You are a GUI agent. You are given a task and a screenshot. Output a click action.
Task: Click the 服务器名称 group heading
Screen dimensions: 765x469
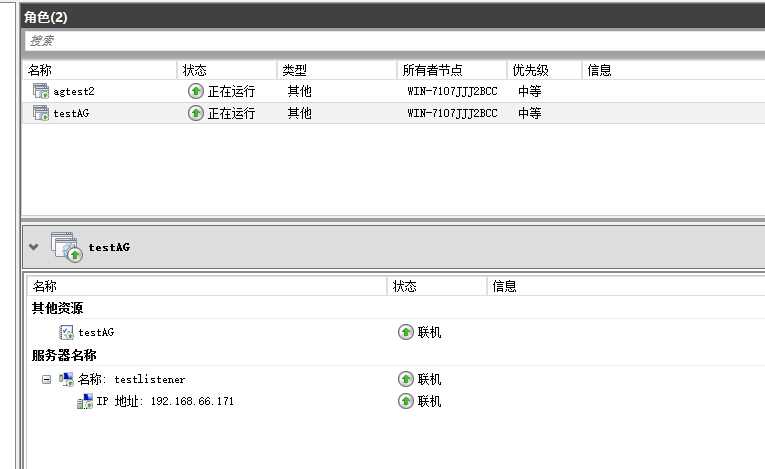(64, 355)
